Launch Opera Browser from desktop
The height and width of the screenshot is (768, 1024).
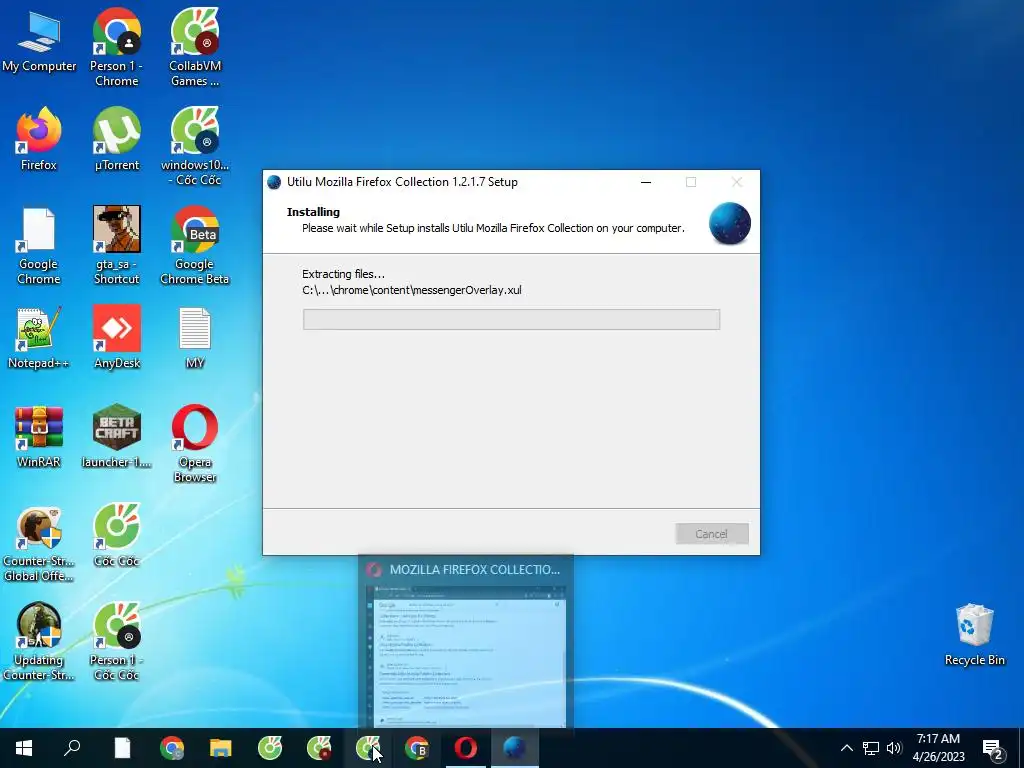click(195, 444)
